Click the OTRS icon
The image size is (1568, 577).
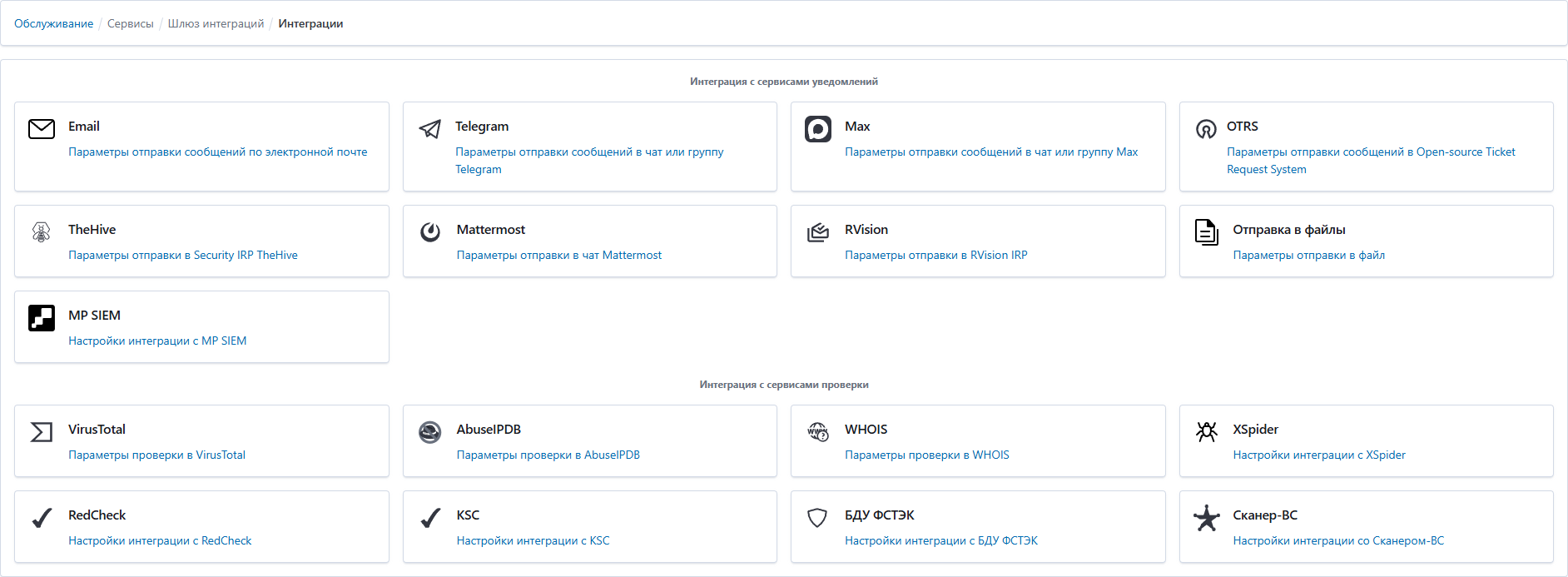coord(1206,129)
